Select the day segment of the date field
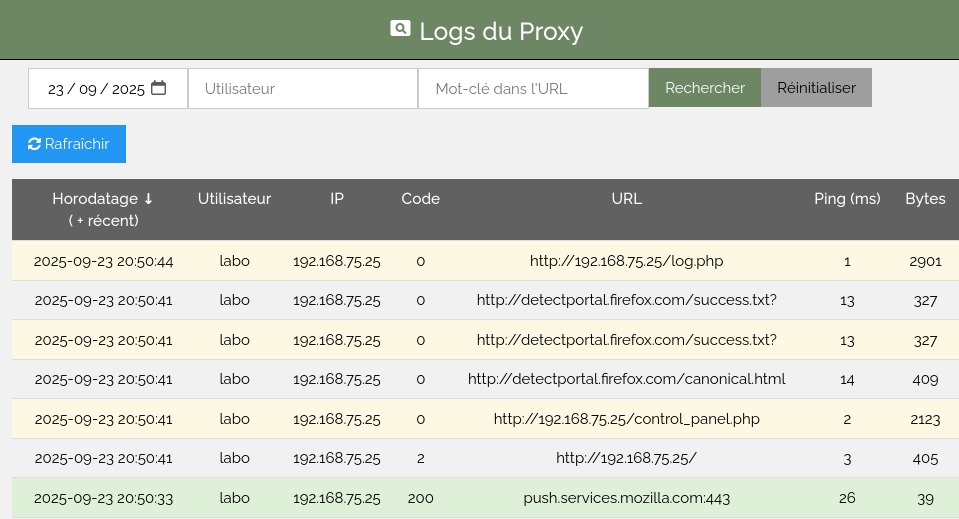Viewport: 959px width, 519px height. 56,89
